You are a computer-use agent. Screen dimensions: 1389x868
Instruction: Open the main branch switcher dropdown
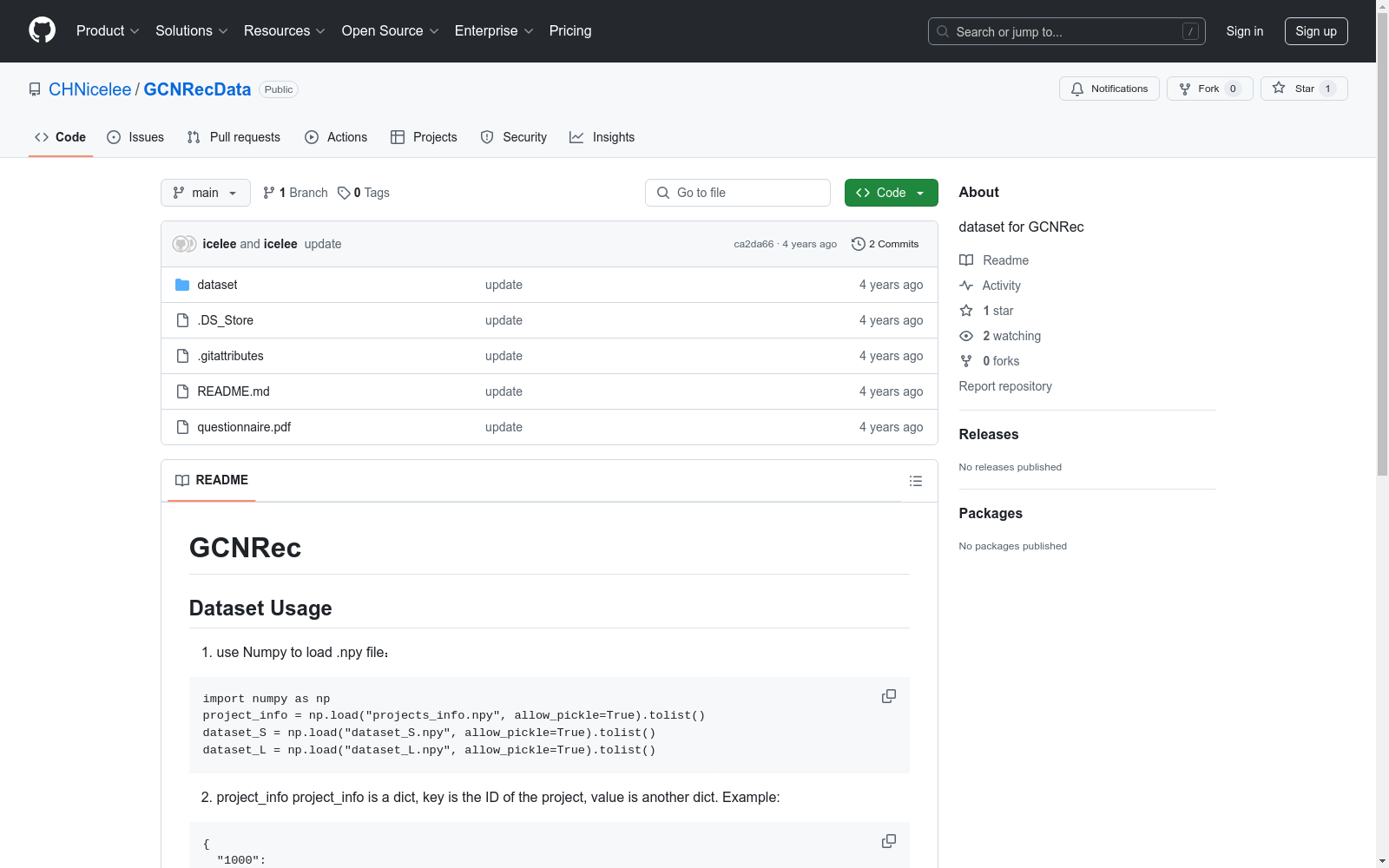coord(206,193)
